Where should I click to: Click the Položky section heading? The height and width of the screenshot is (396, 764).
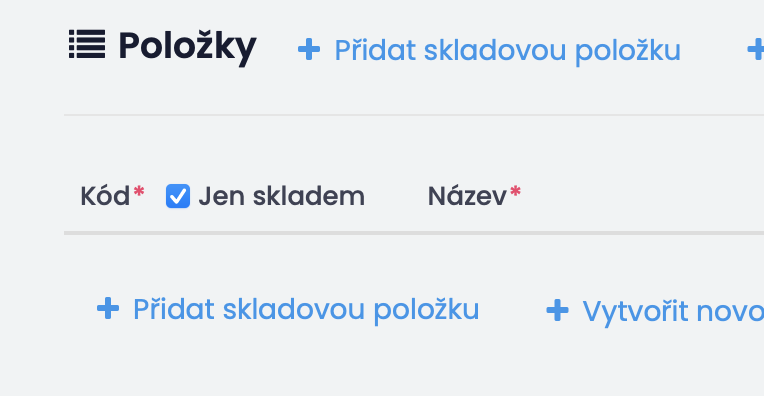tap(188, 47)
